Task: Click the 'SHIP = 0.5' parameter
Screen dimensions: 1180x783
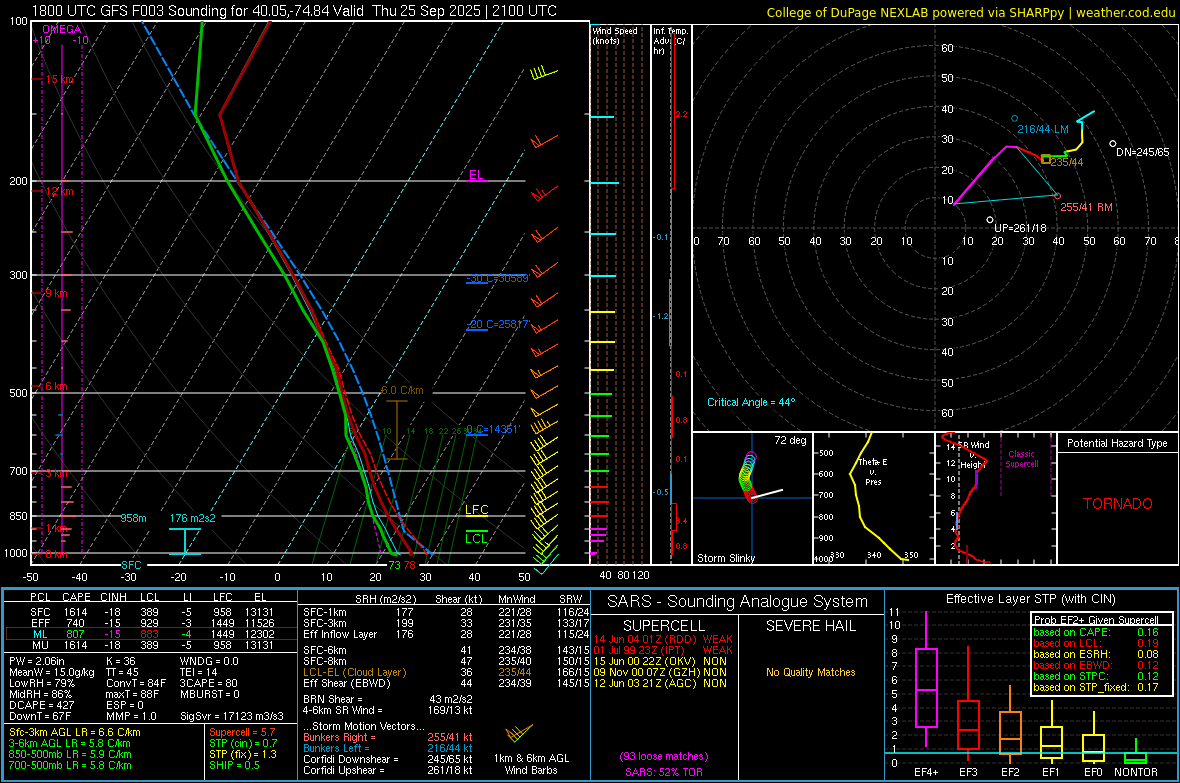Action: coord(234,765)
